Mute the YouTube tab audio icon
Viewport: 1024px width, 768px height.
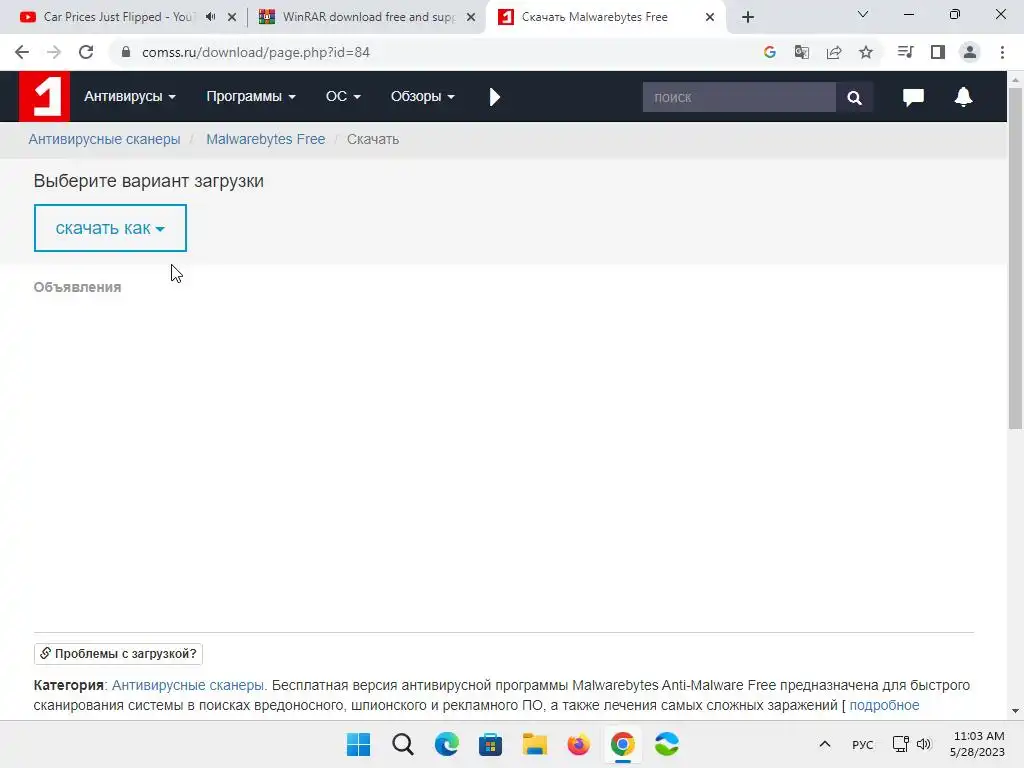coord(210,17)
